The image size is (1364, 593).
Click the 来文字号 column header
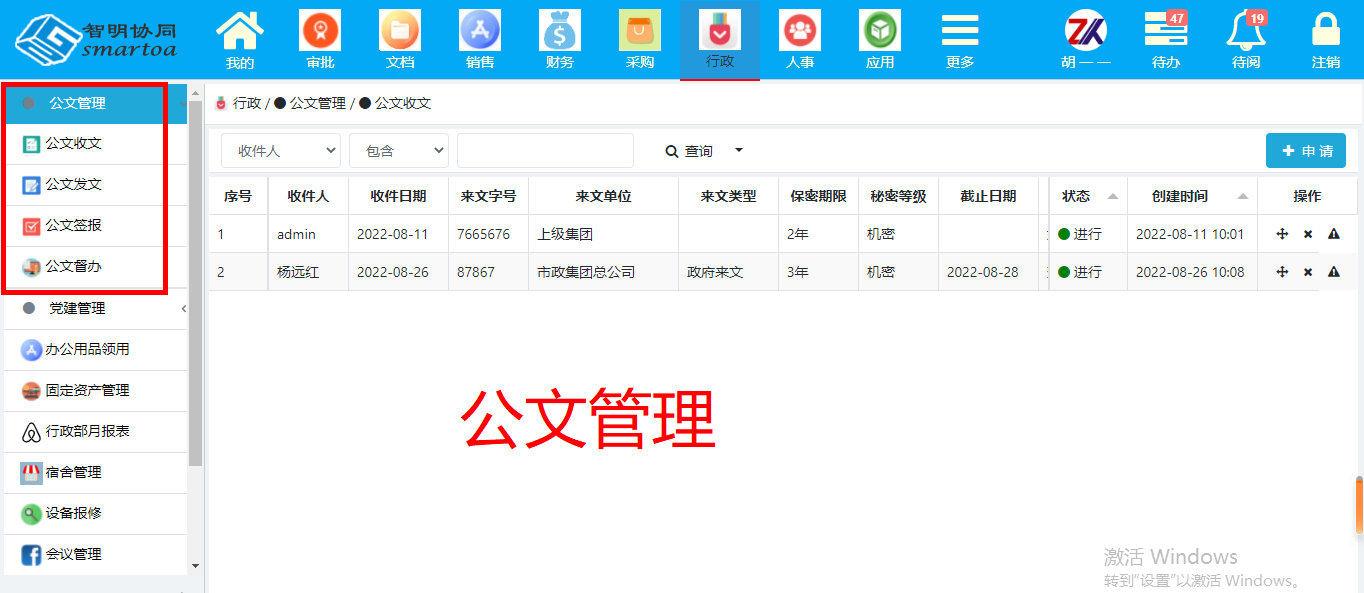pyautogui.click(x=488, y=196)
